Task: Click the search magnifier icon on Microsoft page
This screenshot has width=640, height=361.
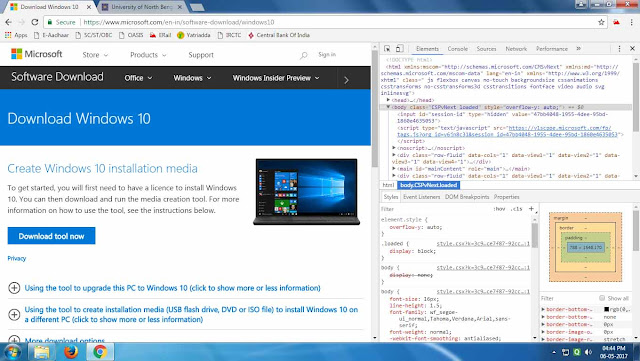Action: pos(303,55)
